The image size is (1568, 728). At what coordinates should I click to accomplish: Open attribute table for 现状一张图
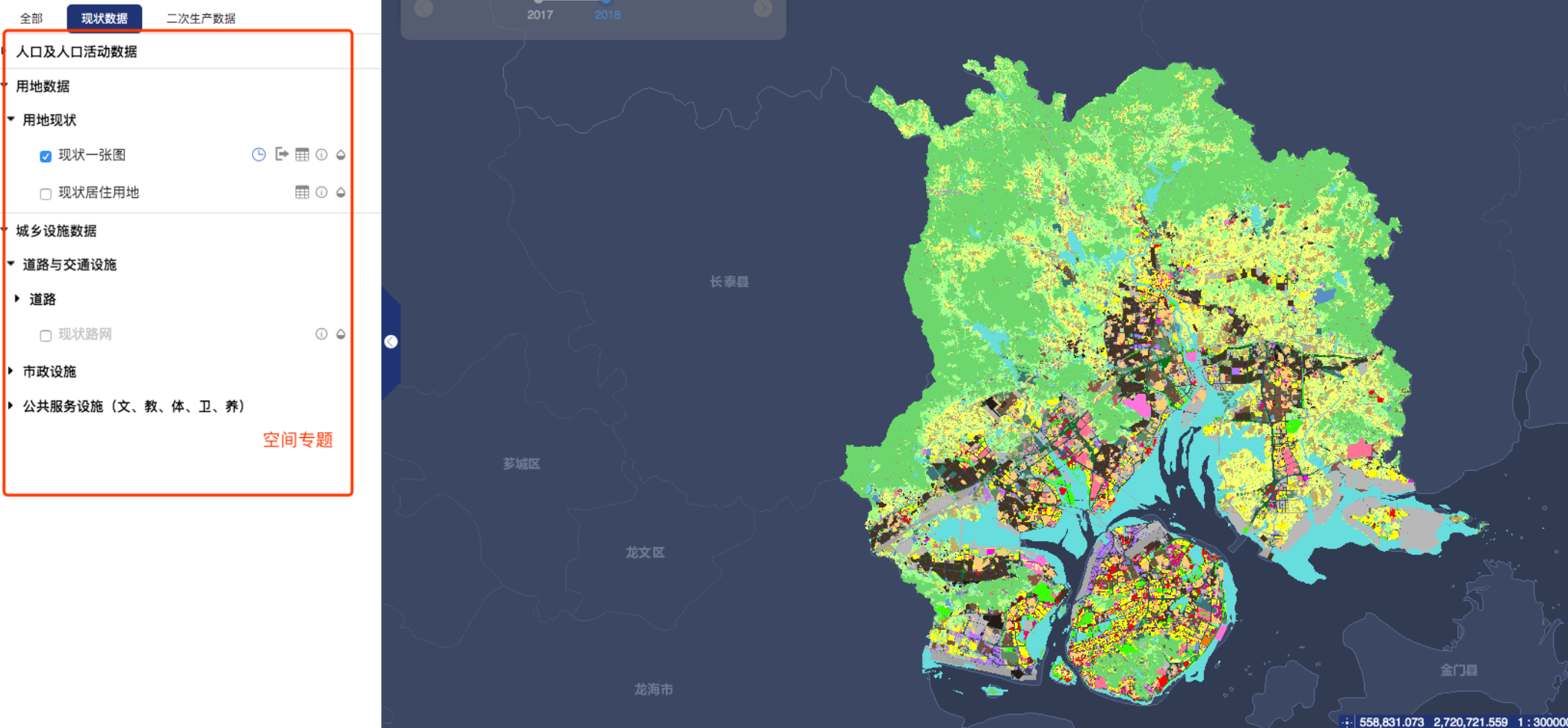tap(302, 155)
